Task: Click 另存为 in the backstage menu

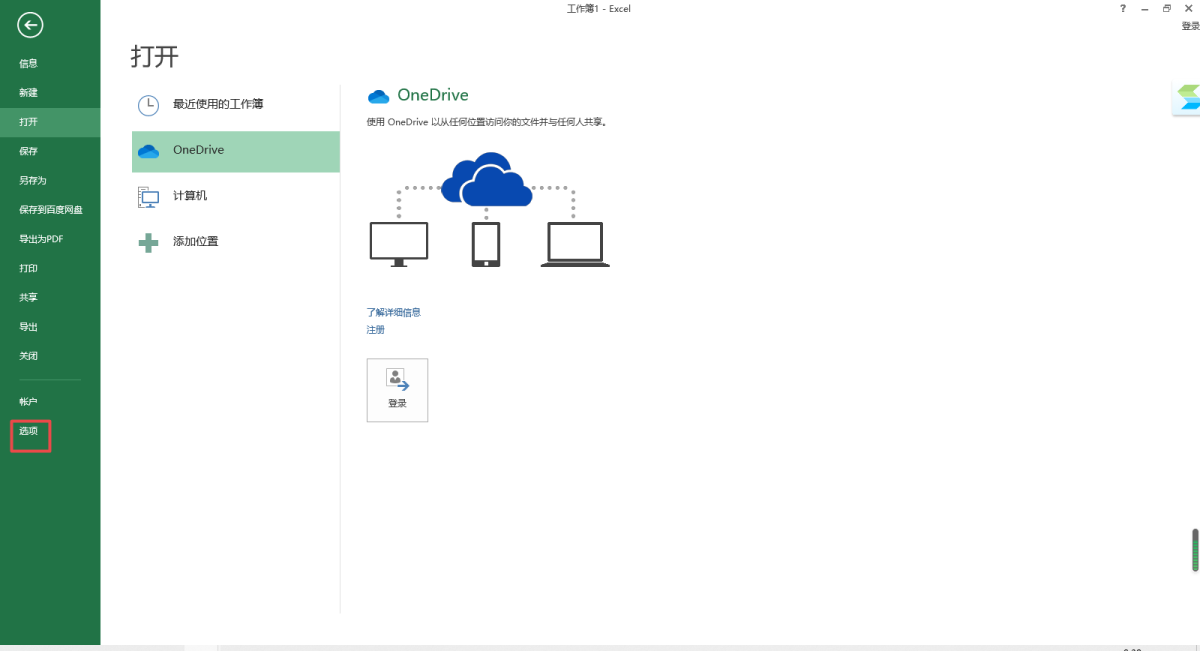Action: (33, 181)
